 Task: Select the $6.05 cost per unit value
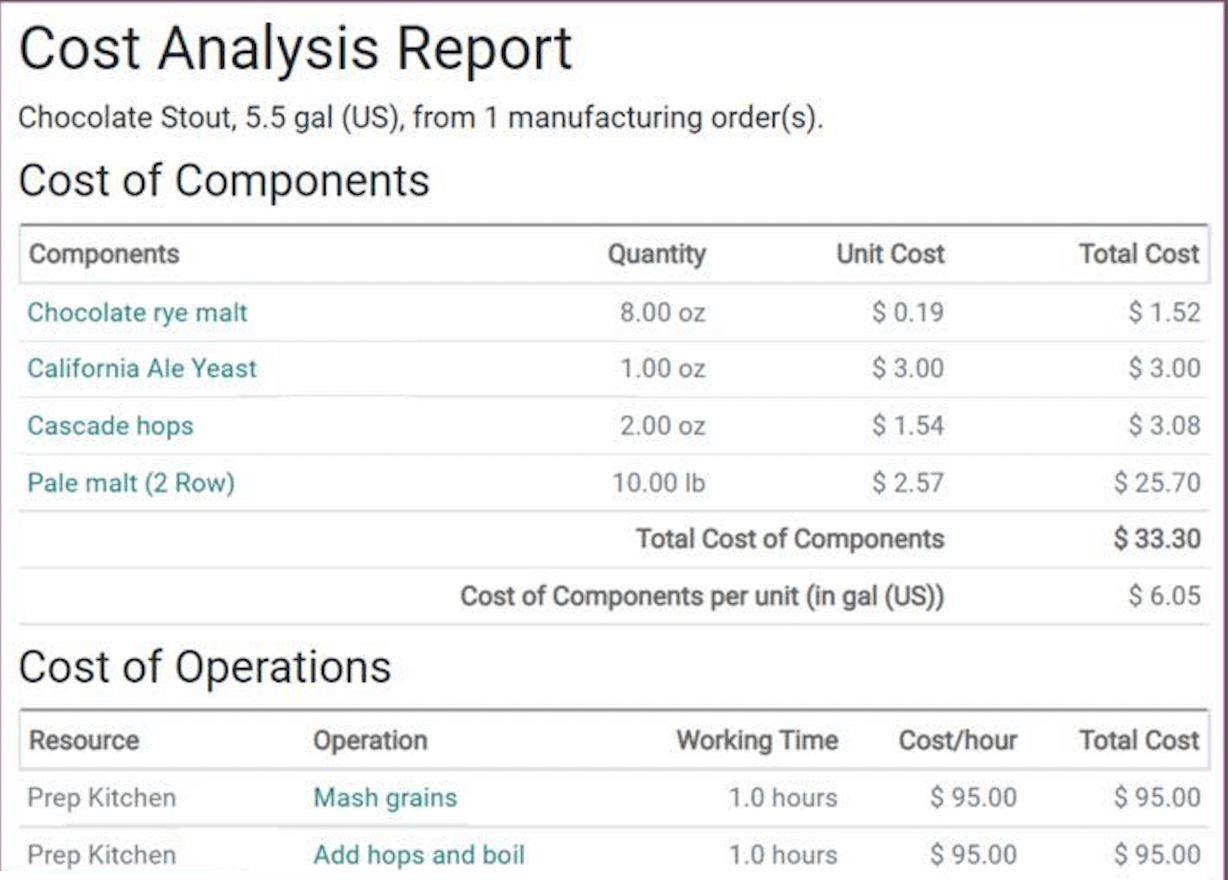pyautogui.click(x=1164, y=596)
